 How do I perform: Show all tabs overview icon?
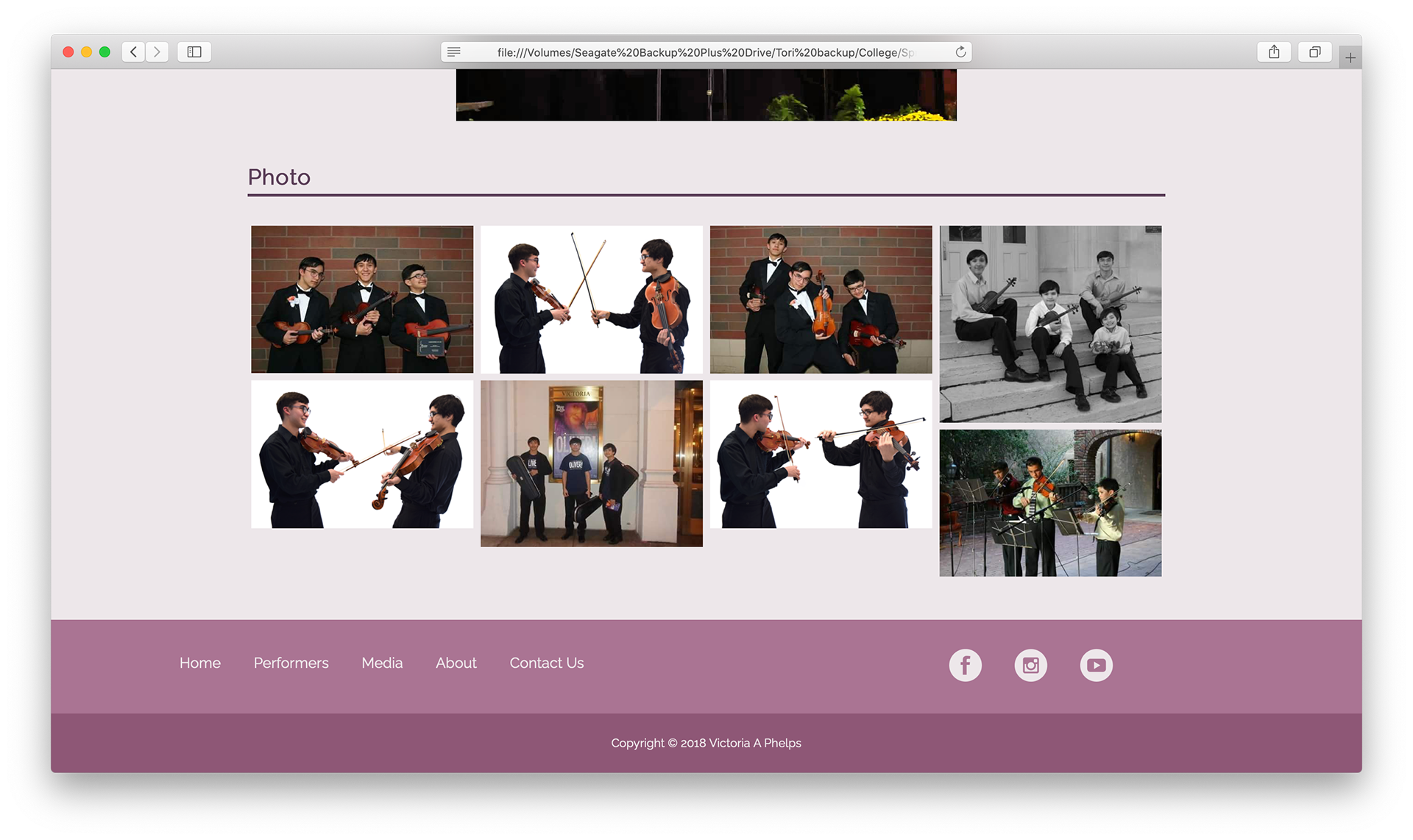pos(1314,51)
